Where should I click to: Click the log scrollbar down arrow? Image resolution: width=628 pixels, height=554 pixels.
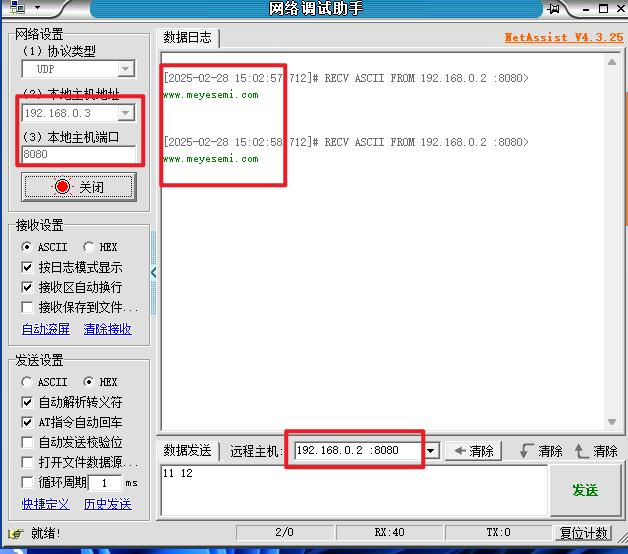pos(612,422)
